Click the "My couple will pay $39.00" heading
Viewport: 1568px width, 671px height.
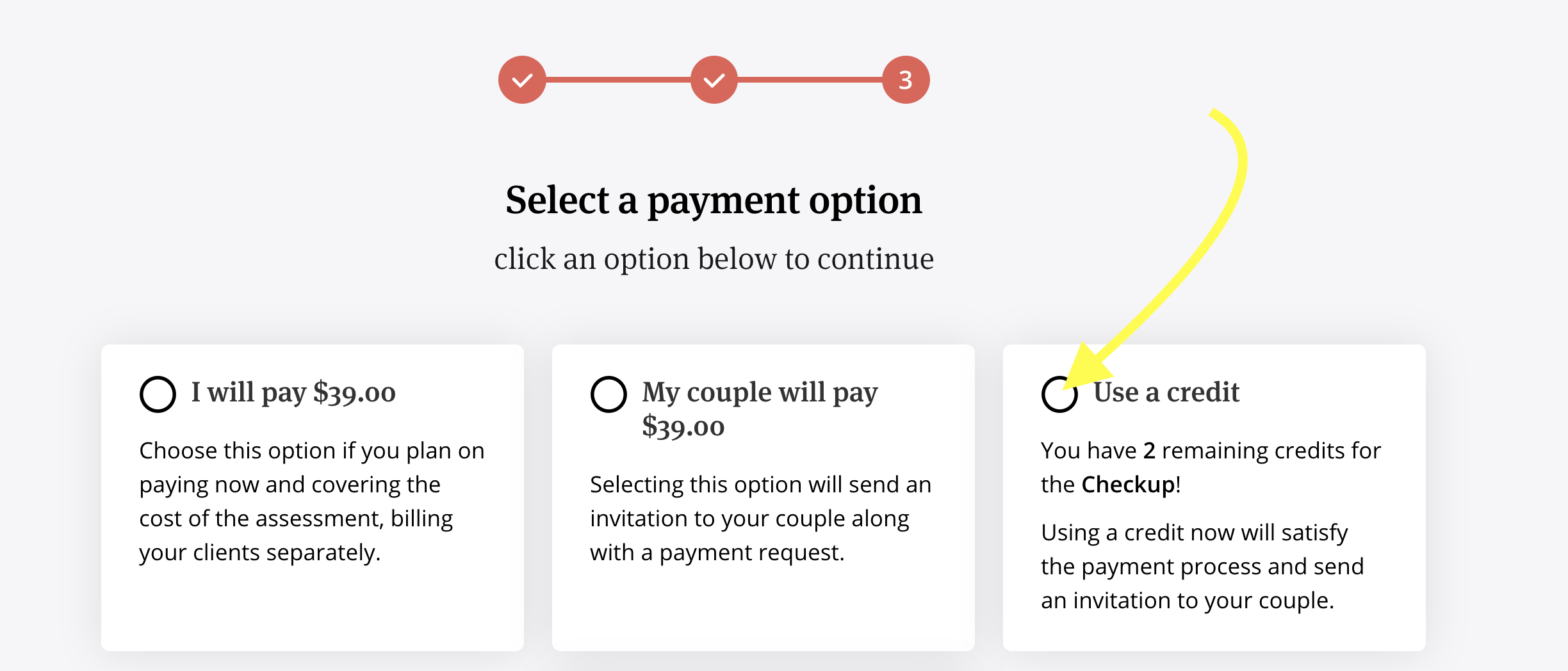point(760,409)
